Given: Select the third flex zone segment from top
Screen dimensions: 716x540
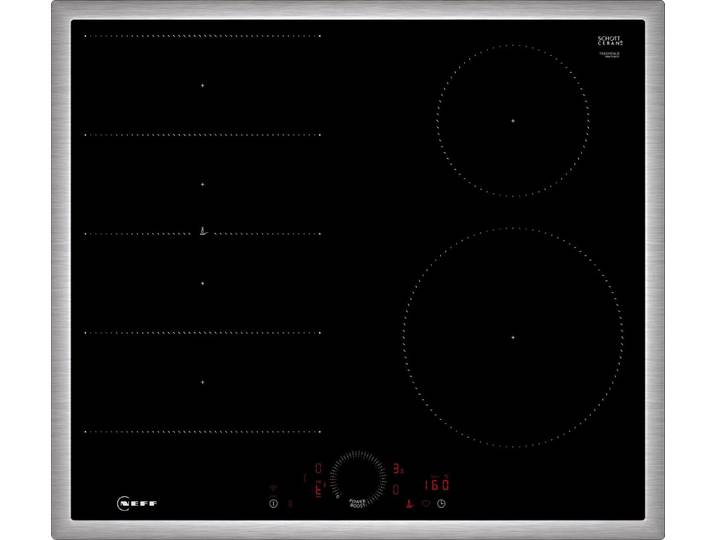Looking at the screenshot, I should pyautogui.click(x=203, y=283).
